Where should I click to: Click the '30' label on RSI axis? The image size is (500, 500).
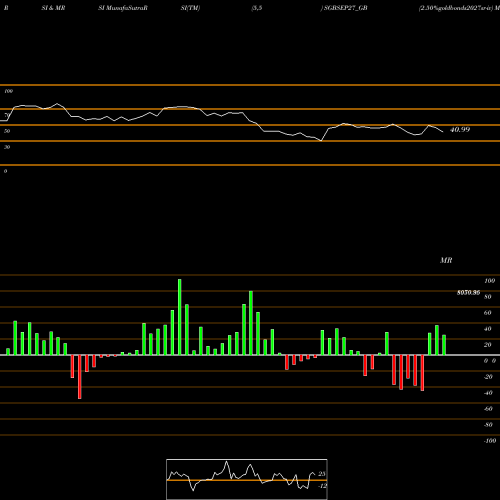click(x=7, y=147)
